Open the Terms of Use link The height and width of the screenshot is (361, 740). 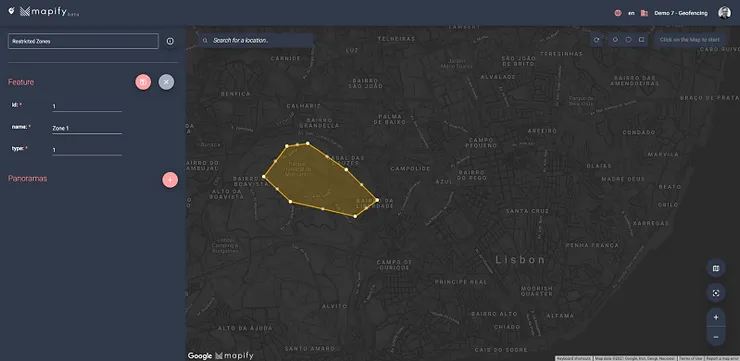(x=690, y=359)
